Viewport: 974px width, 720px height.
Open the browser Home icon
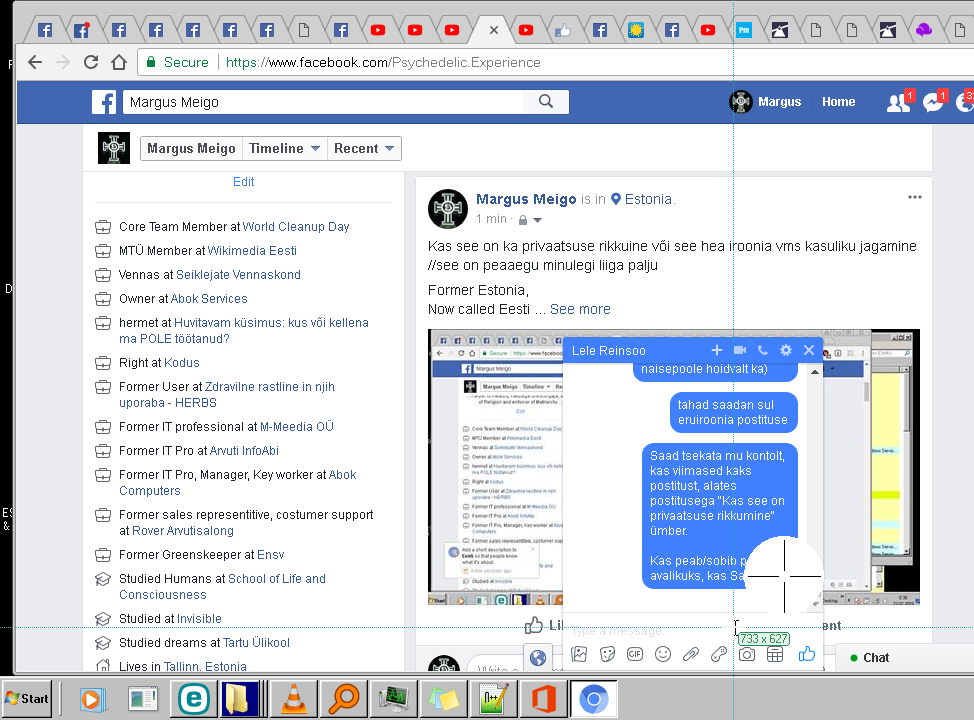(x=119, y=62)
